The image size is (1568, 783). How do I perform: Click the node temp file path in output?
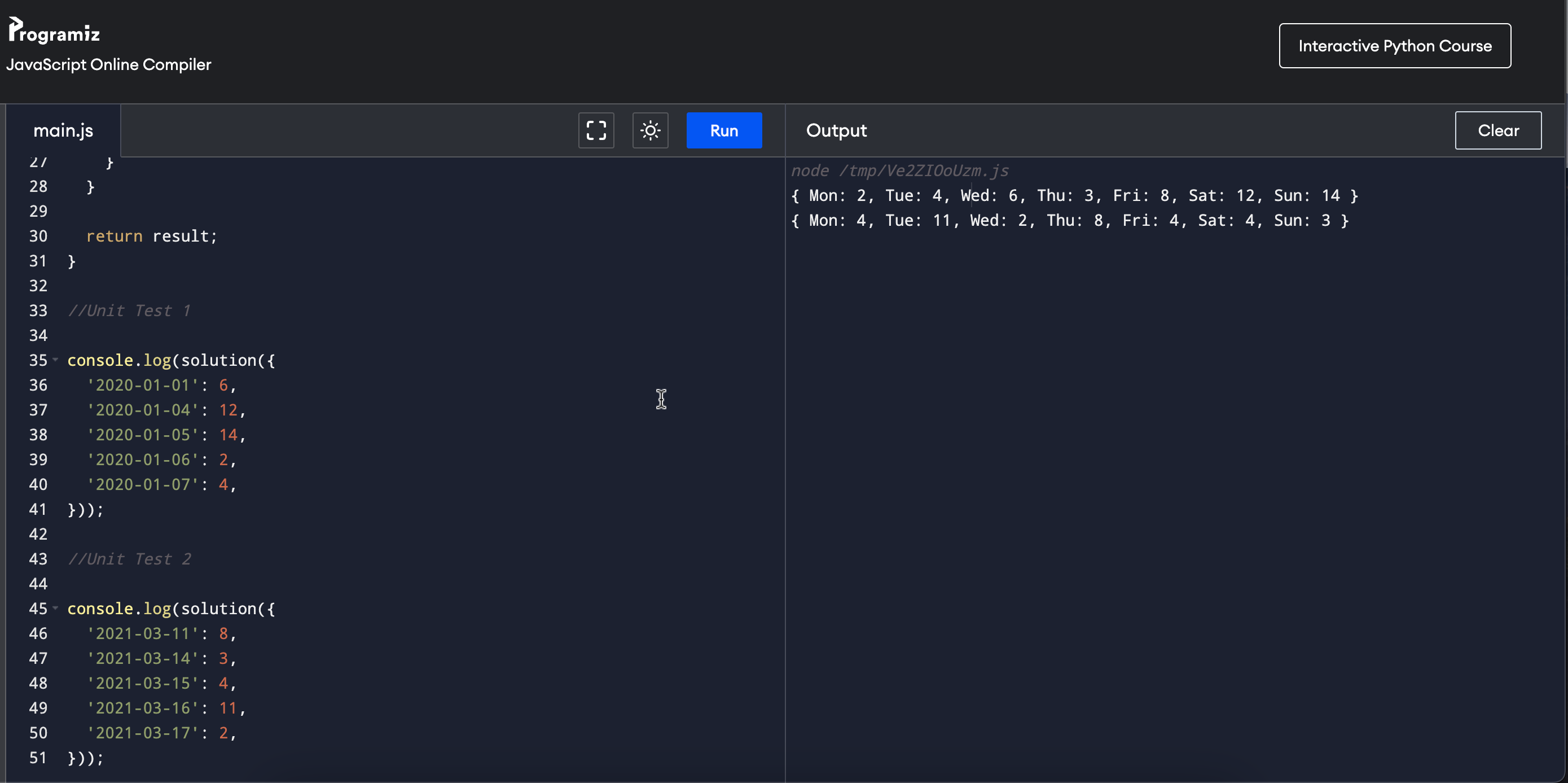(x=899, y=170)
